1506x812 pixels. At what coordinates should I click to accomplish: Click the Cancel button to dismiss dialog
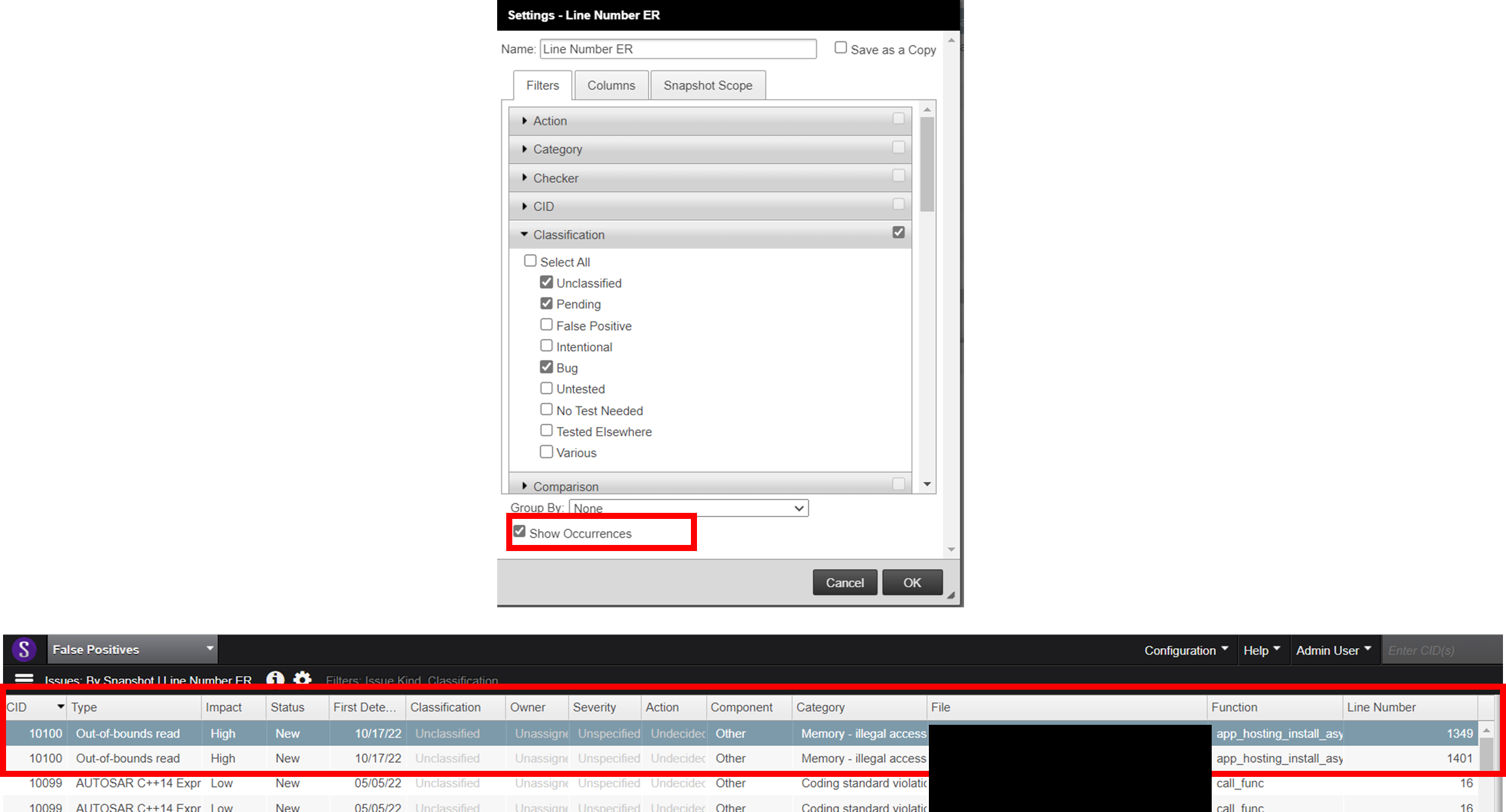(844, 582)
